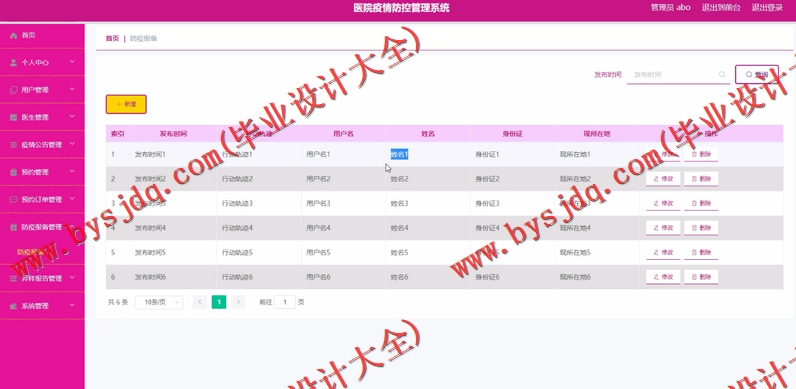The height and width of the screenshot is (389, 796).
Task: Open the 医生管理 sidebar menu
Action: [x=42, y=118]
